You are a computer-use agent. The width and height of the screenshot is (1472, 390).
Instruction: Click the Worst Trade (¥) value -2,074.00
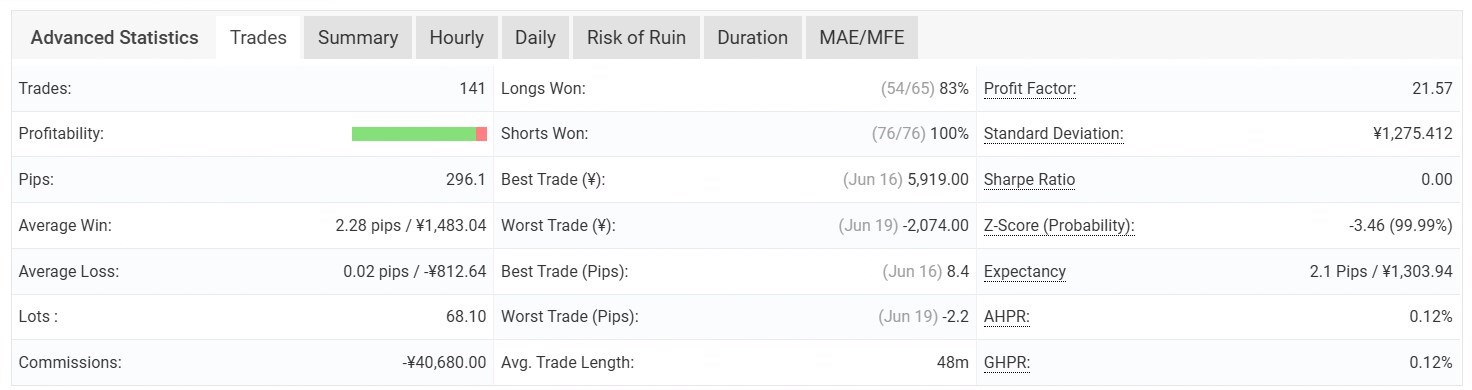pos(936,226)
